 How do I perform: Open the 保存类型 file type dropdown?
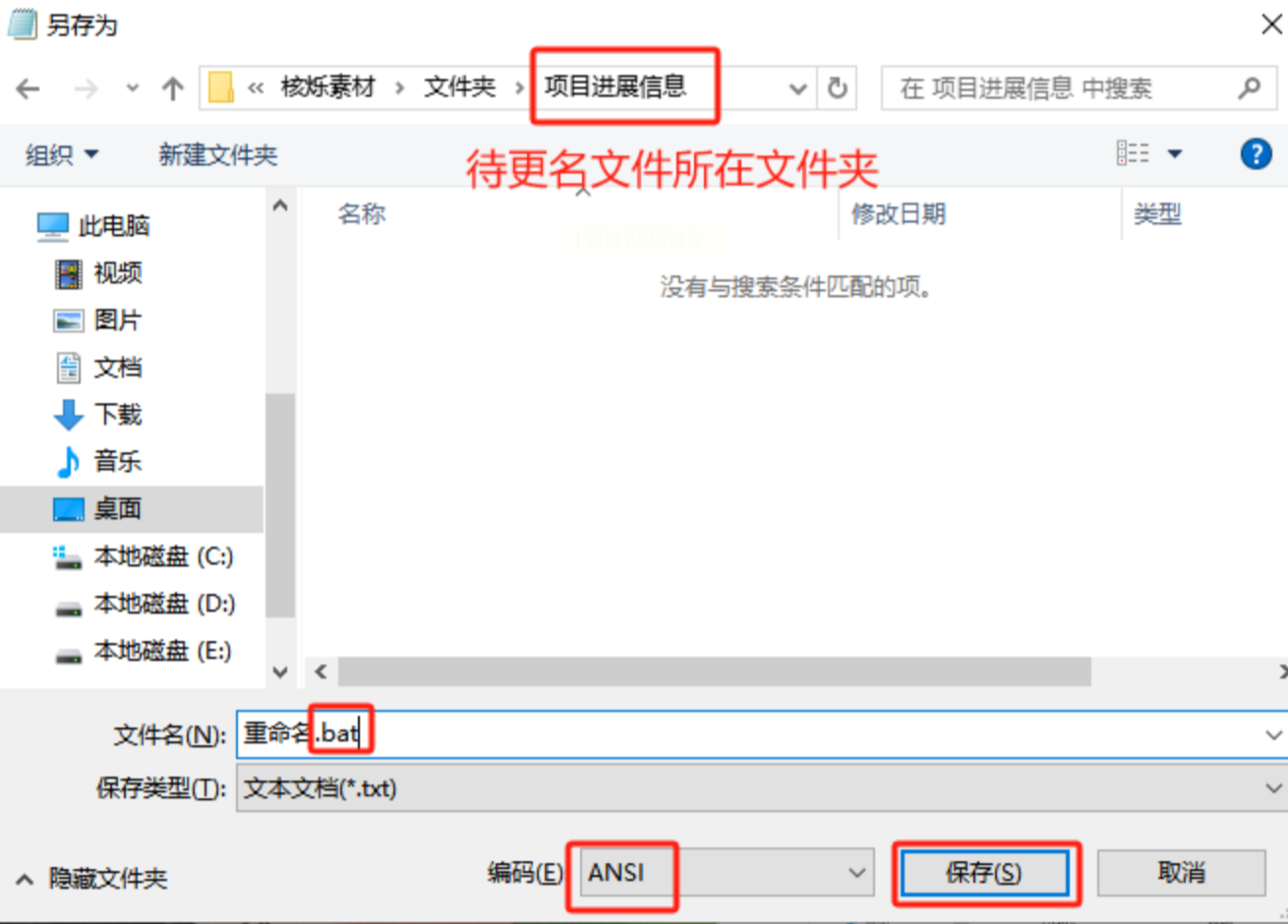coord(762,788)
